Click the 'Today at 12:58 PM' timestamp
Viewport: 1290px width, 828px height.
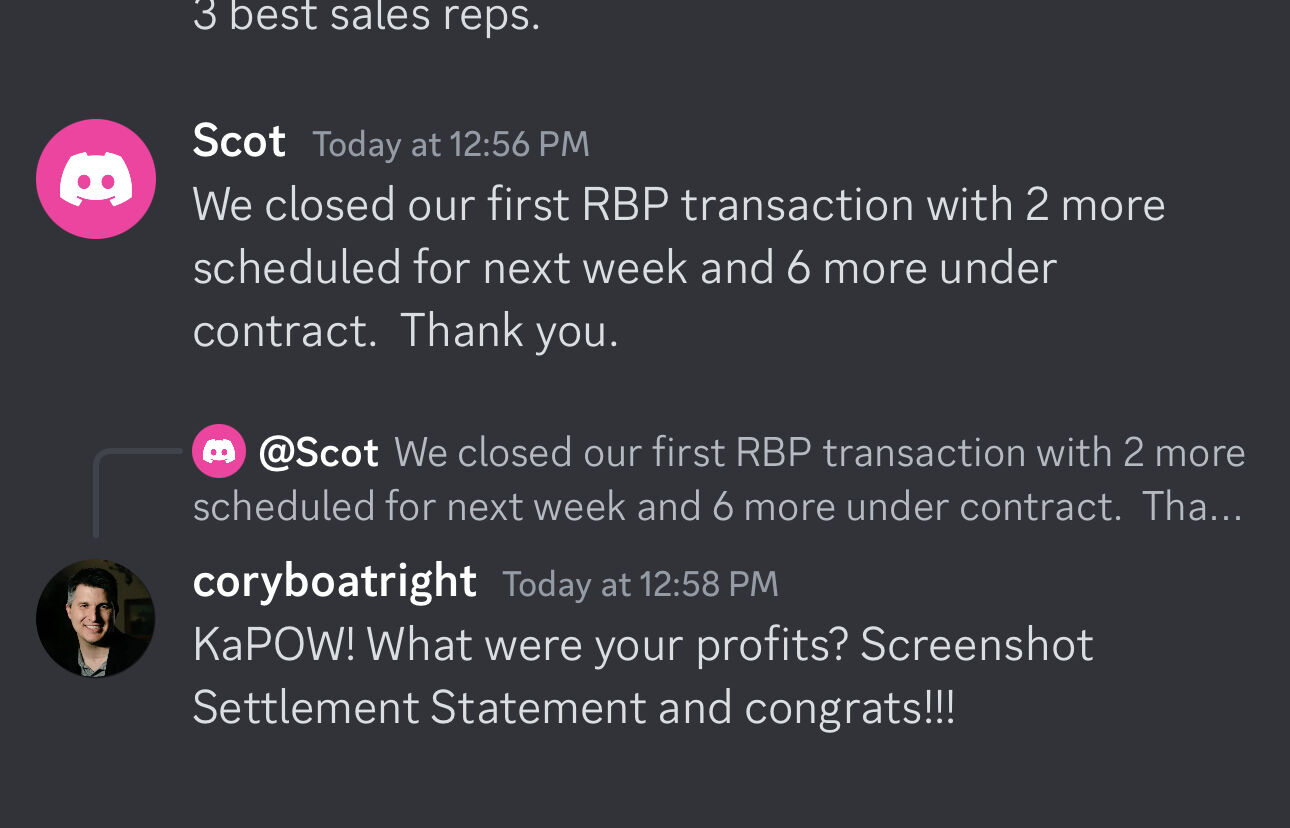click(640, 583)
